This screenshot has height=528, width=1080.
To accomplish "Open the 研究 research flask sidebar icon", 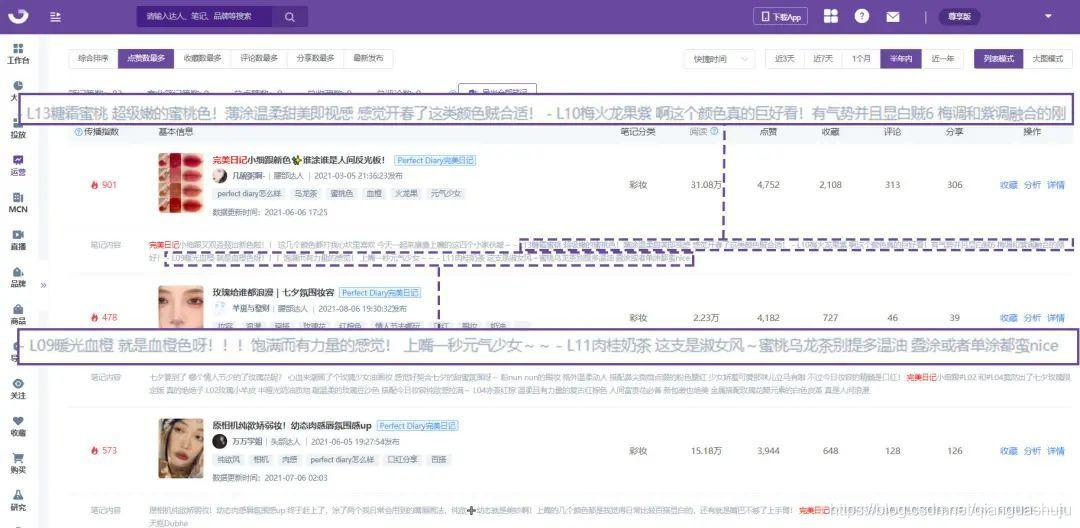I will point(18,500).
